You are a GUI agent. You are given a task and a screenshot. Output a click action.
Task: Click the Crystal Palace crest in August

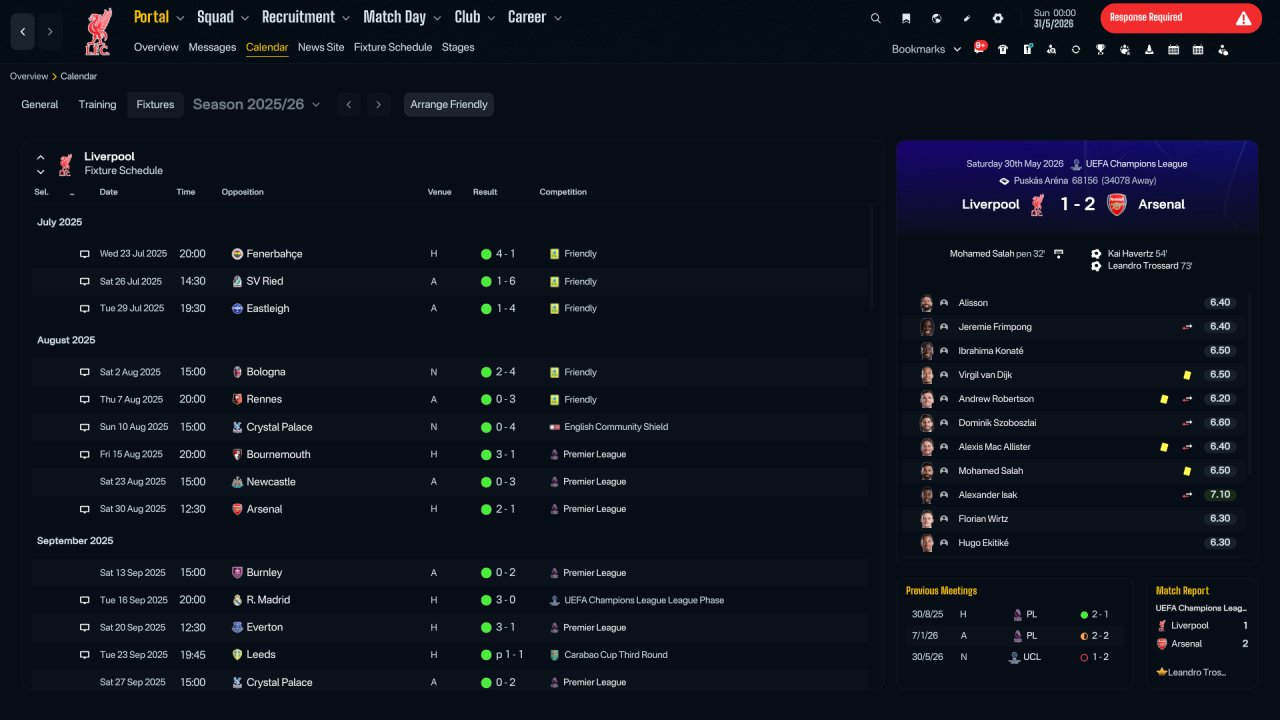point(237,427)
